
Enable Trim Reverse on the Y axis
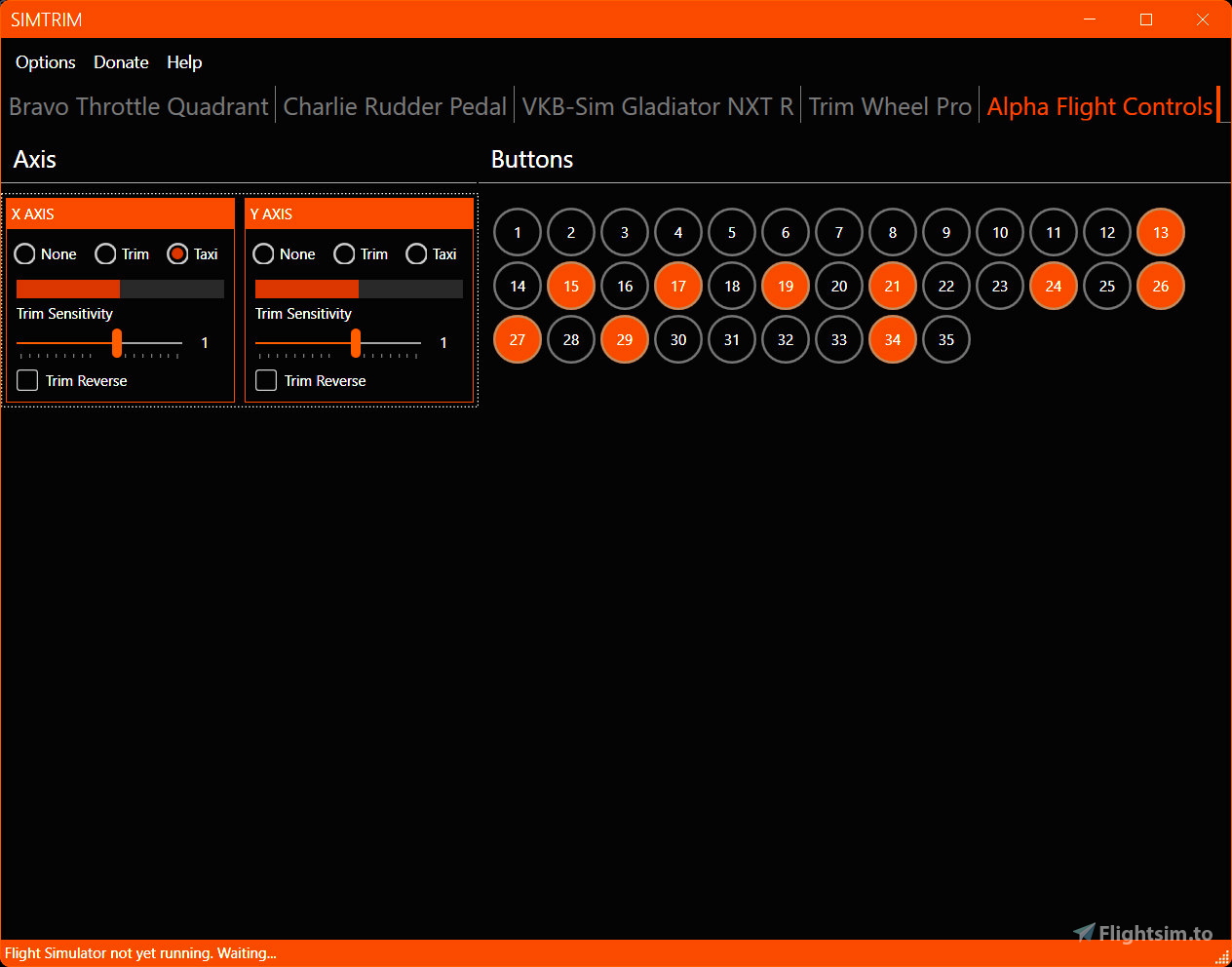(265, 380)
